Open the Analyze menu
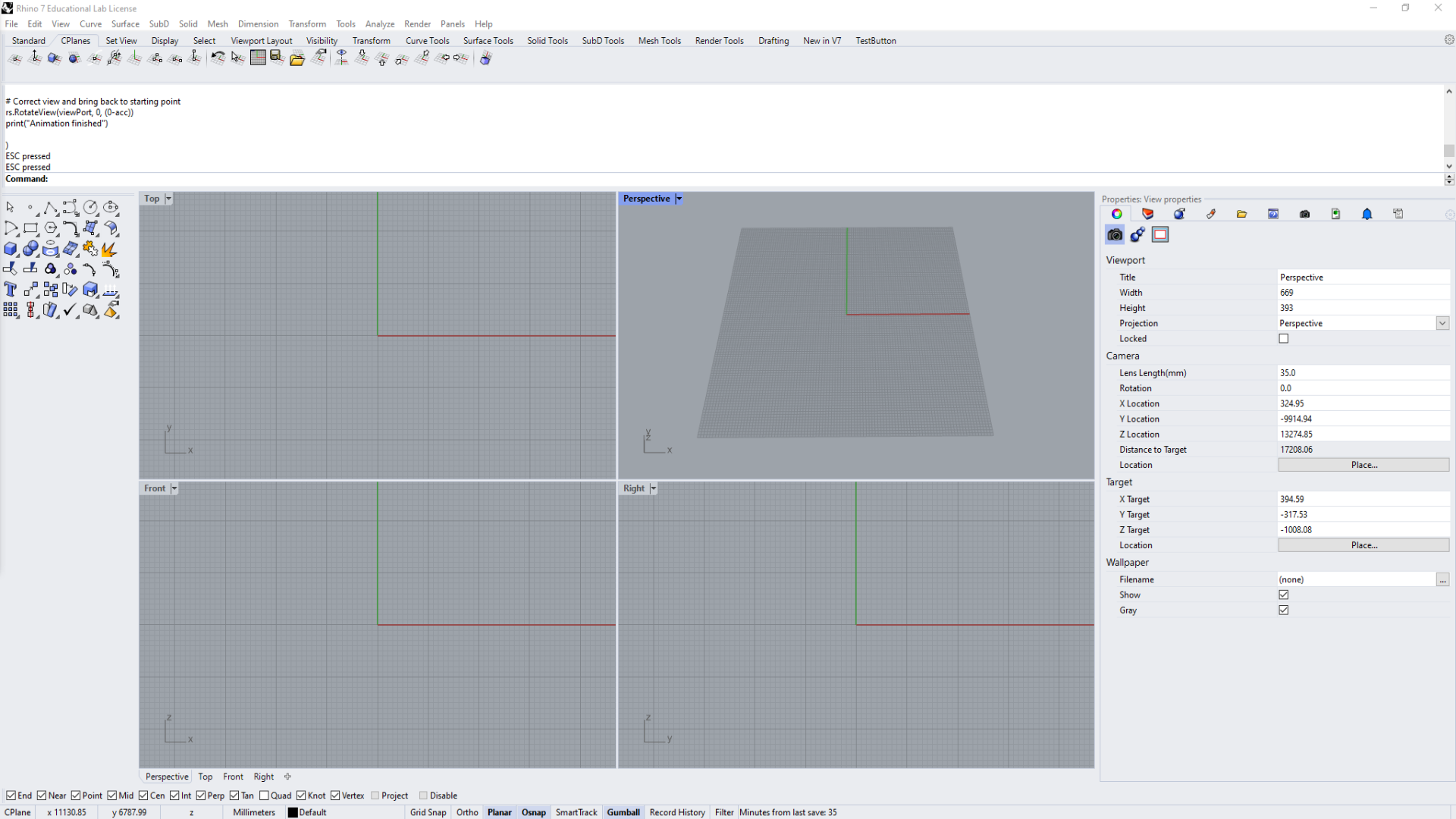This screenshot has width=1456, height=819. click(379, 24)
